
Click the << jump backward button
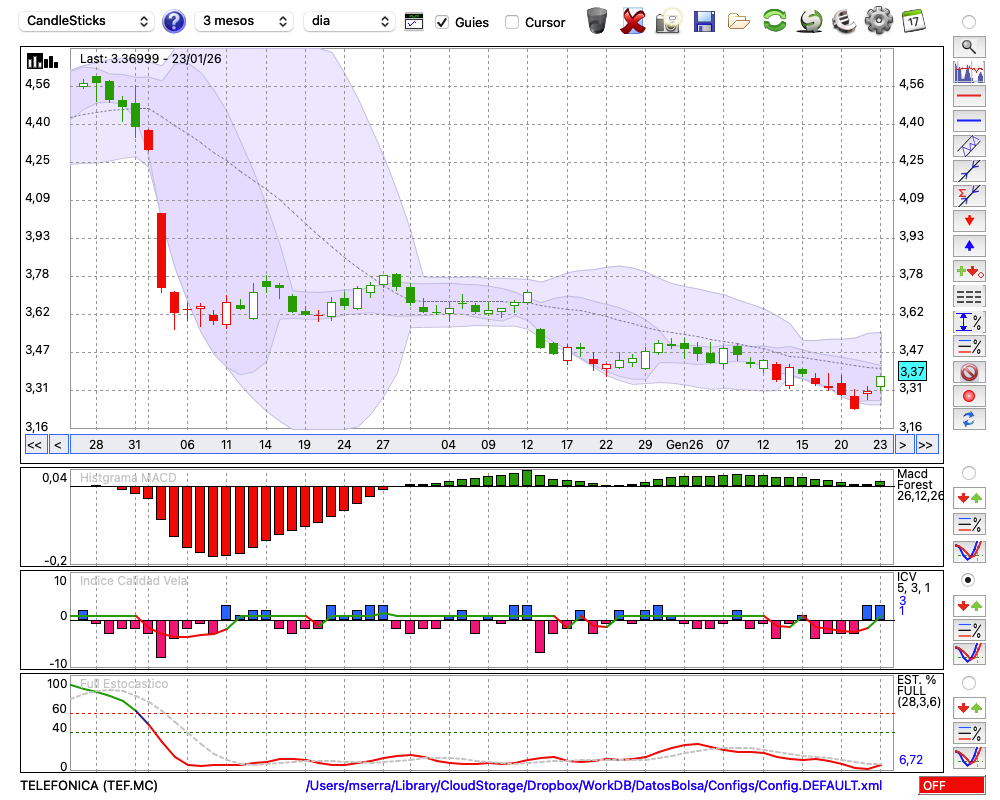34,444
